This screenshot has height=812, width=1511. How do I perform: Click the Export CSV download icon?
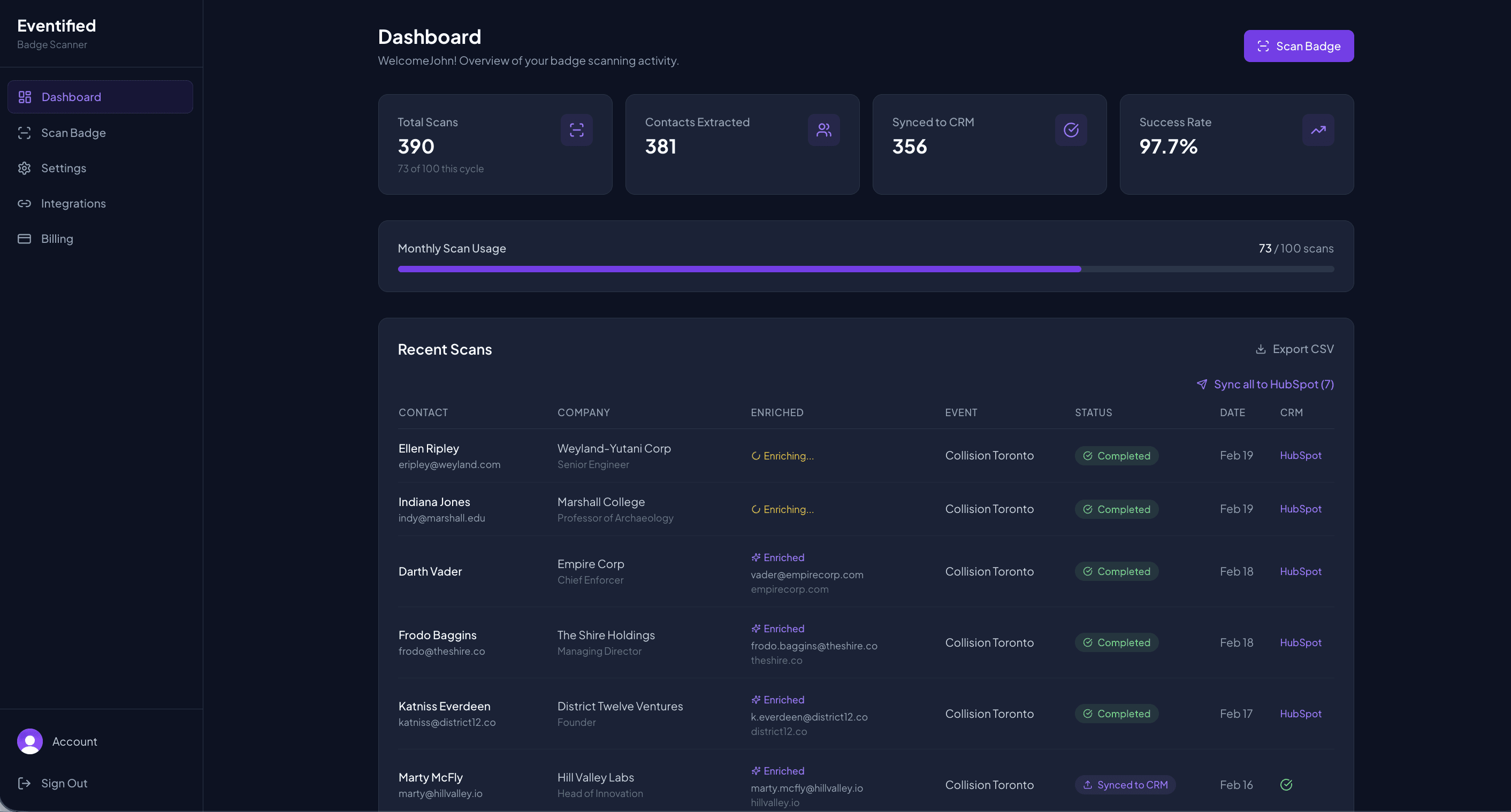pos(1261,349)
